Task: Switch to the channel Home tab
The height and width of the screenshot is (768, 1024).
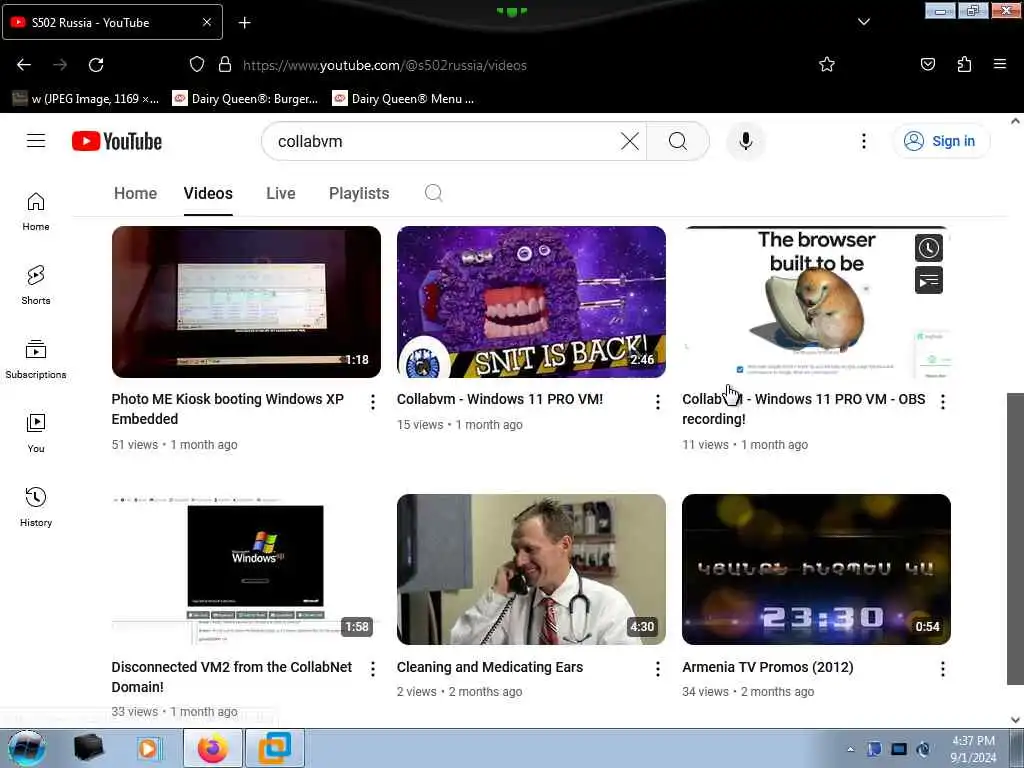Action: (135, 193)
